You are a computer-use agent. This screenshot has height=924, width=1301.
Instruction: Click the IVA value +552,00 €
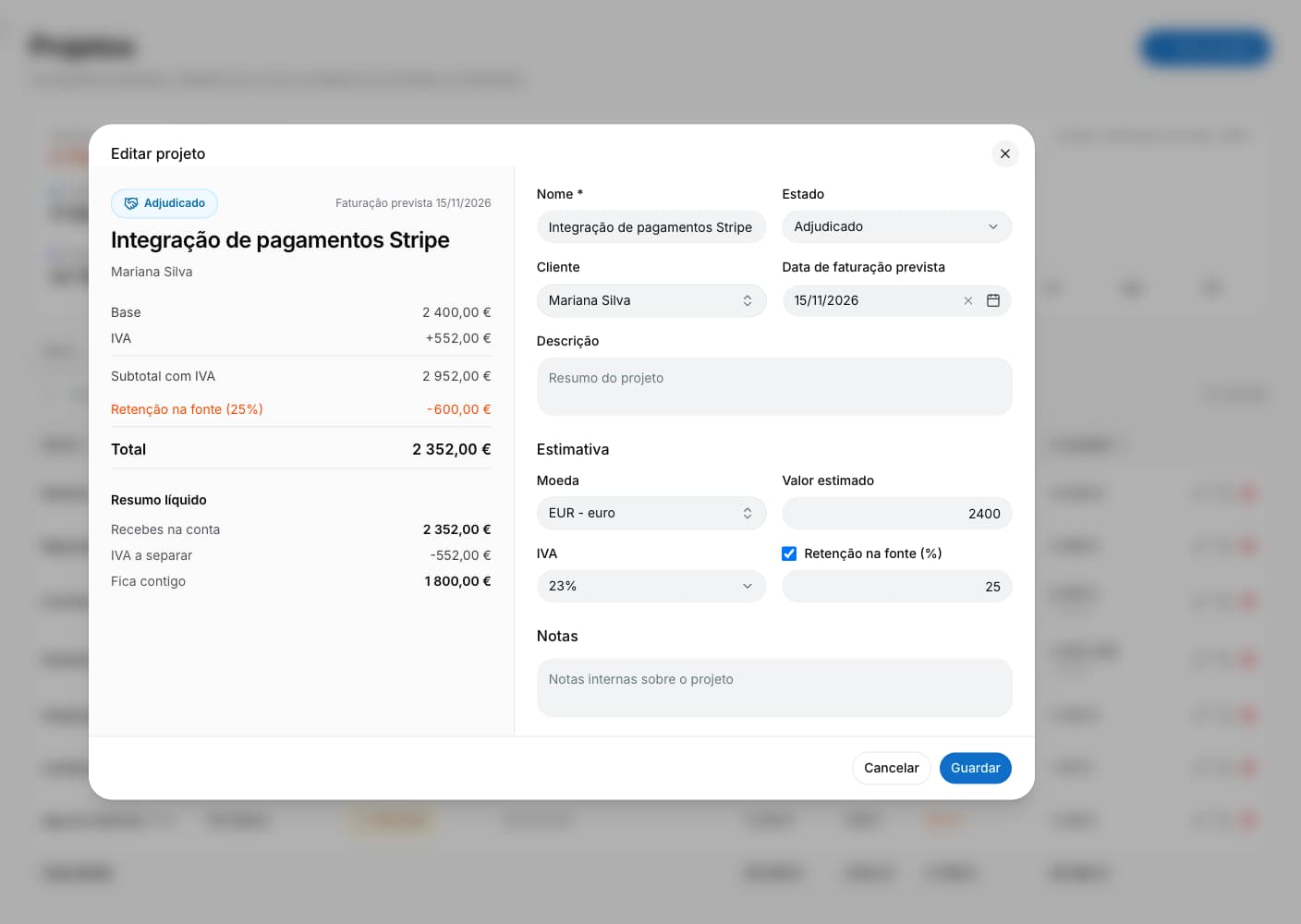pos(458,338)
